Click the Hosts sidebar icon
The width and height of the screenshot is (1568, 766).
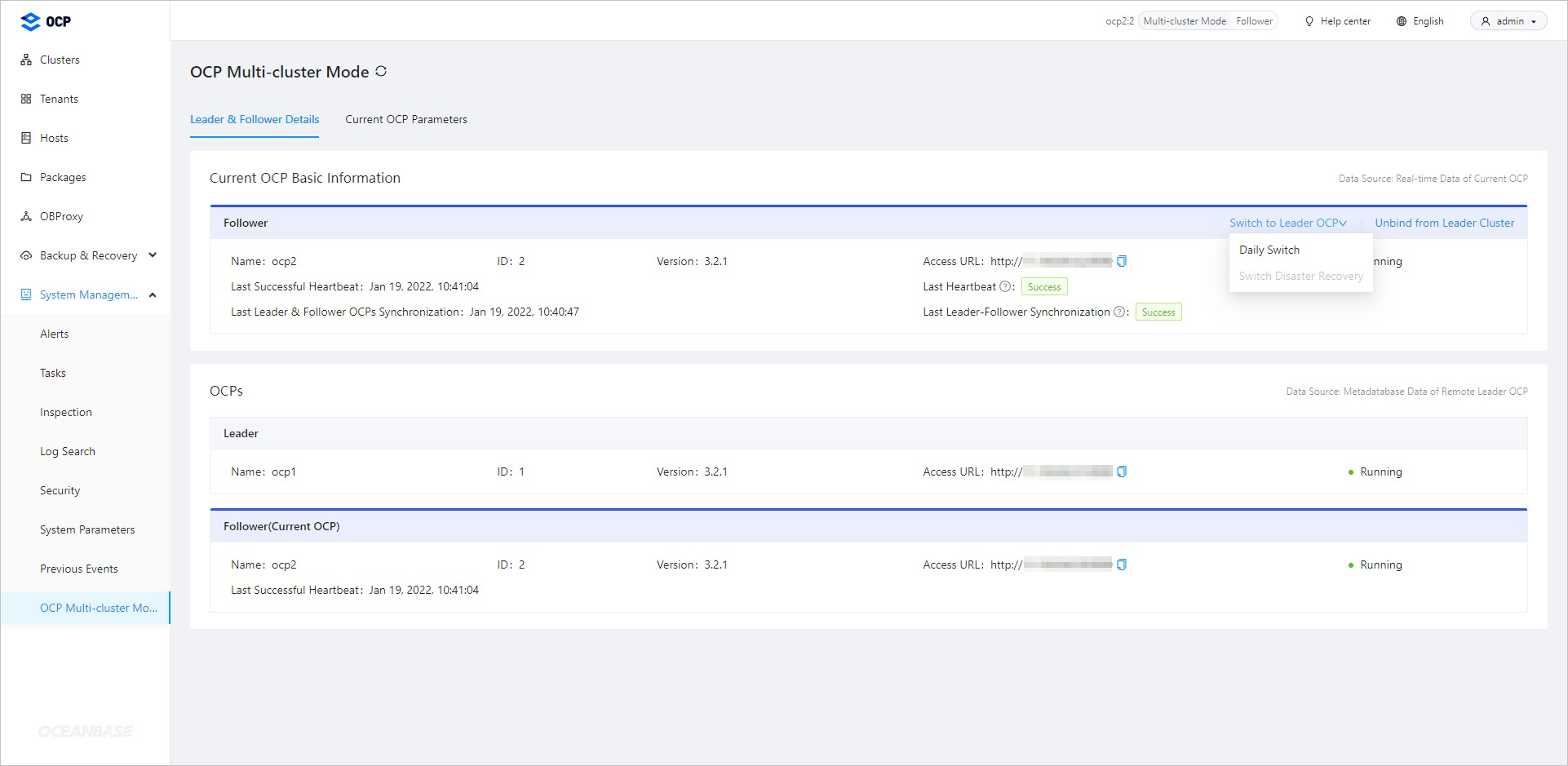26,138
